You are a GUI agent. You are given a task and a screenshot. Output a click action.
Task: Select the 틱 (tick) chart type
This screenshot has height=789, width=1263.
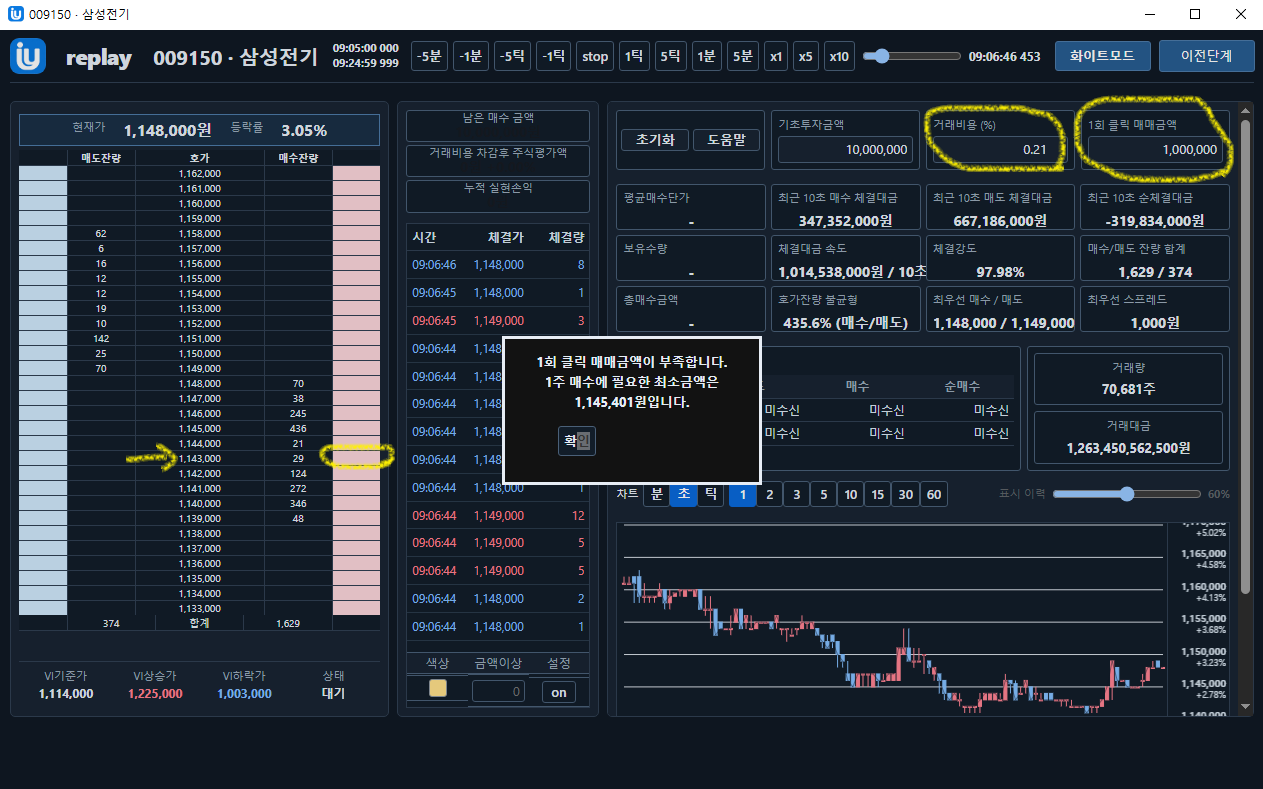(710, 494)
